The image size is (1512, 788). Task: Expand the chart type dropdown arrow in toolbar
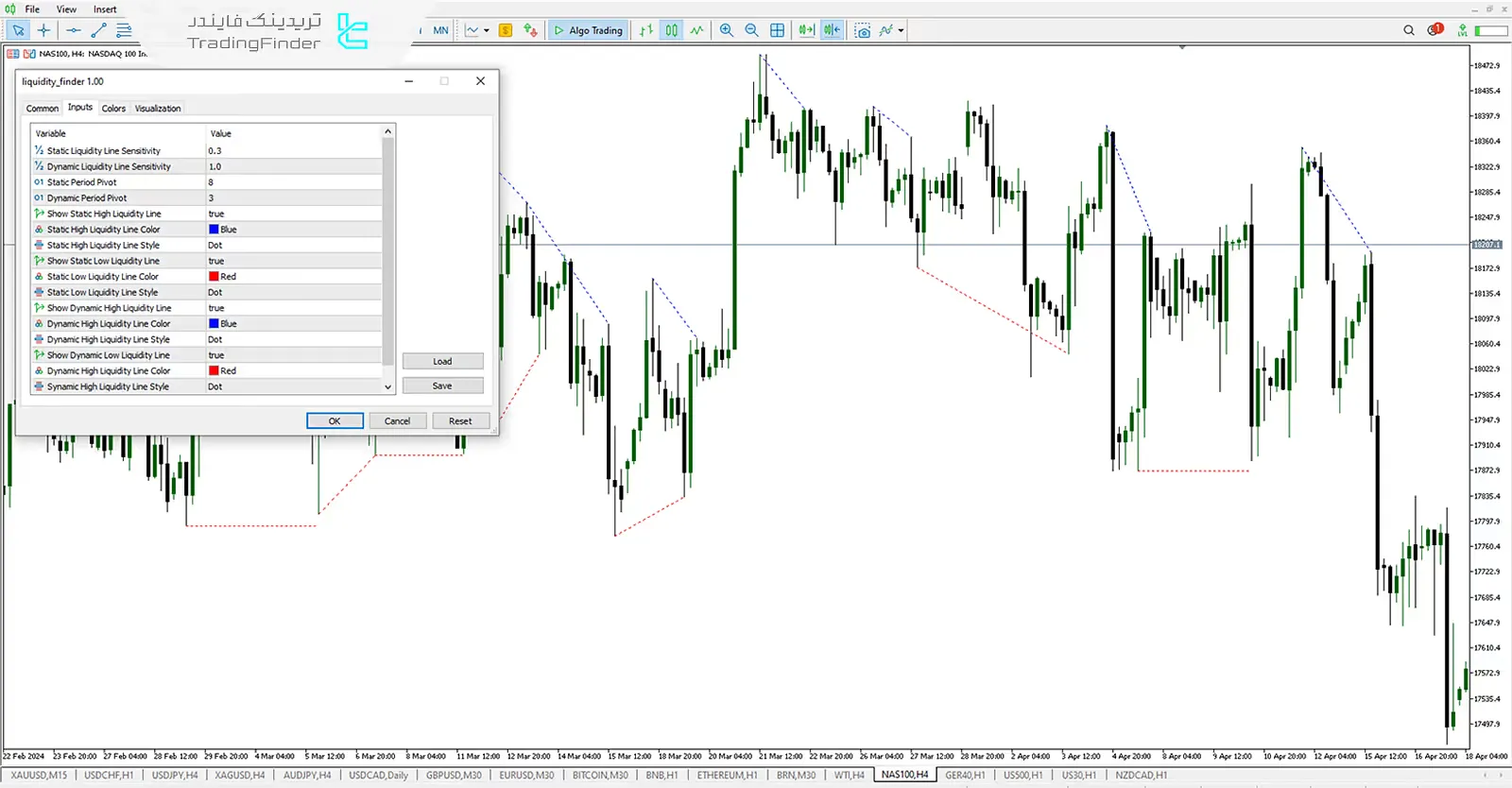(487, 30)
